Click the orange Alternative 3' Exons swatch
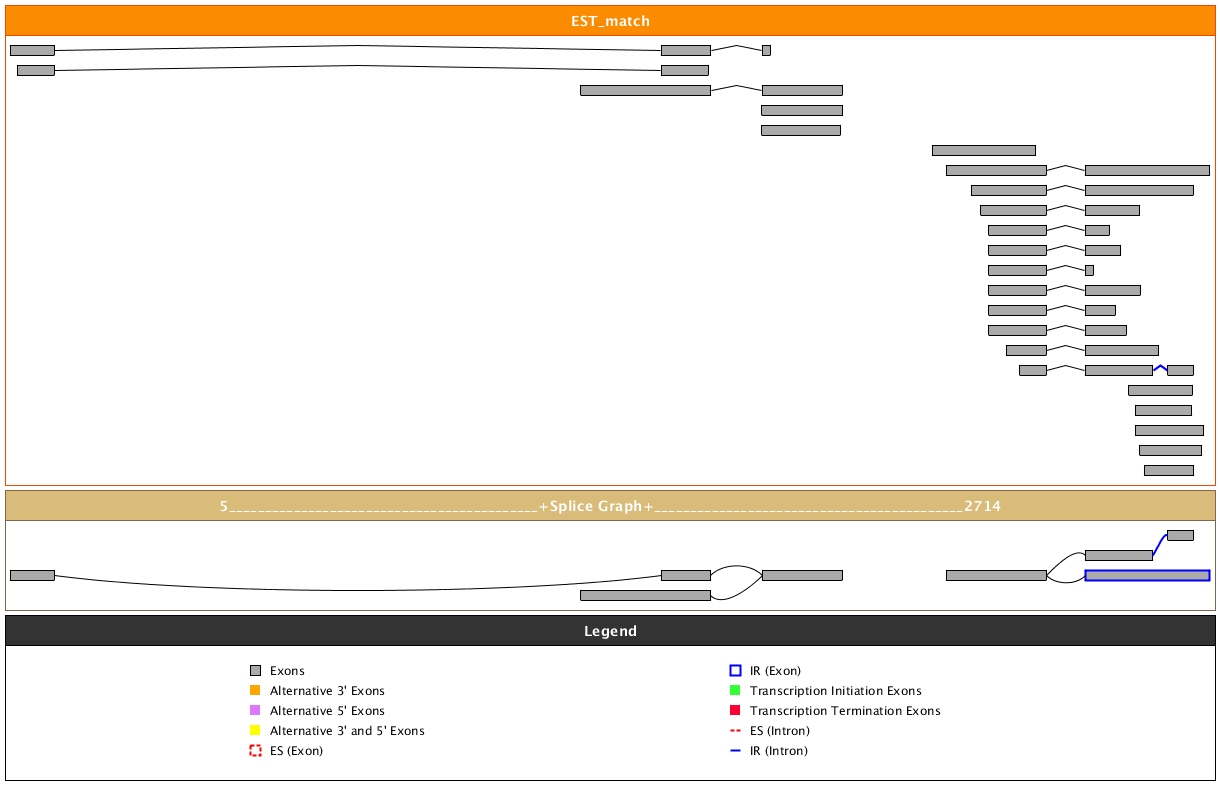 (x=255, y=691)
